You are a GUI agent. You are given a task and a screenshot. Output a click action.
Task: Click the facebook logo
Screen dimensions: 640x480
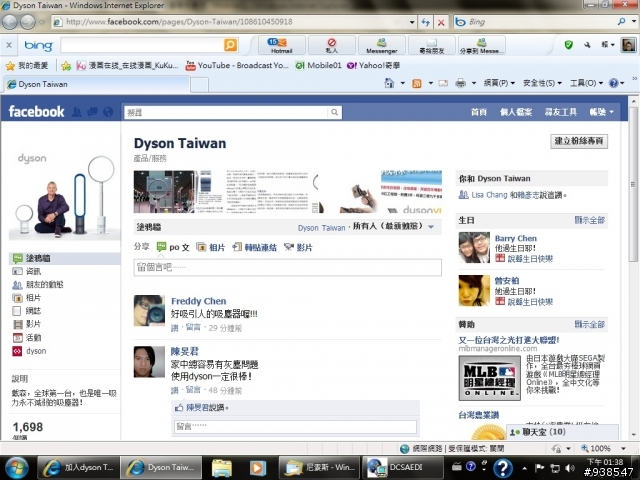(x=36, y=111)
